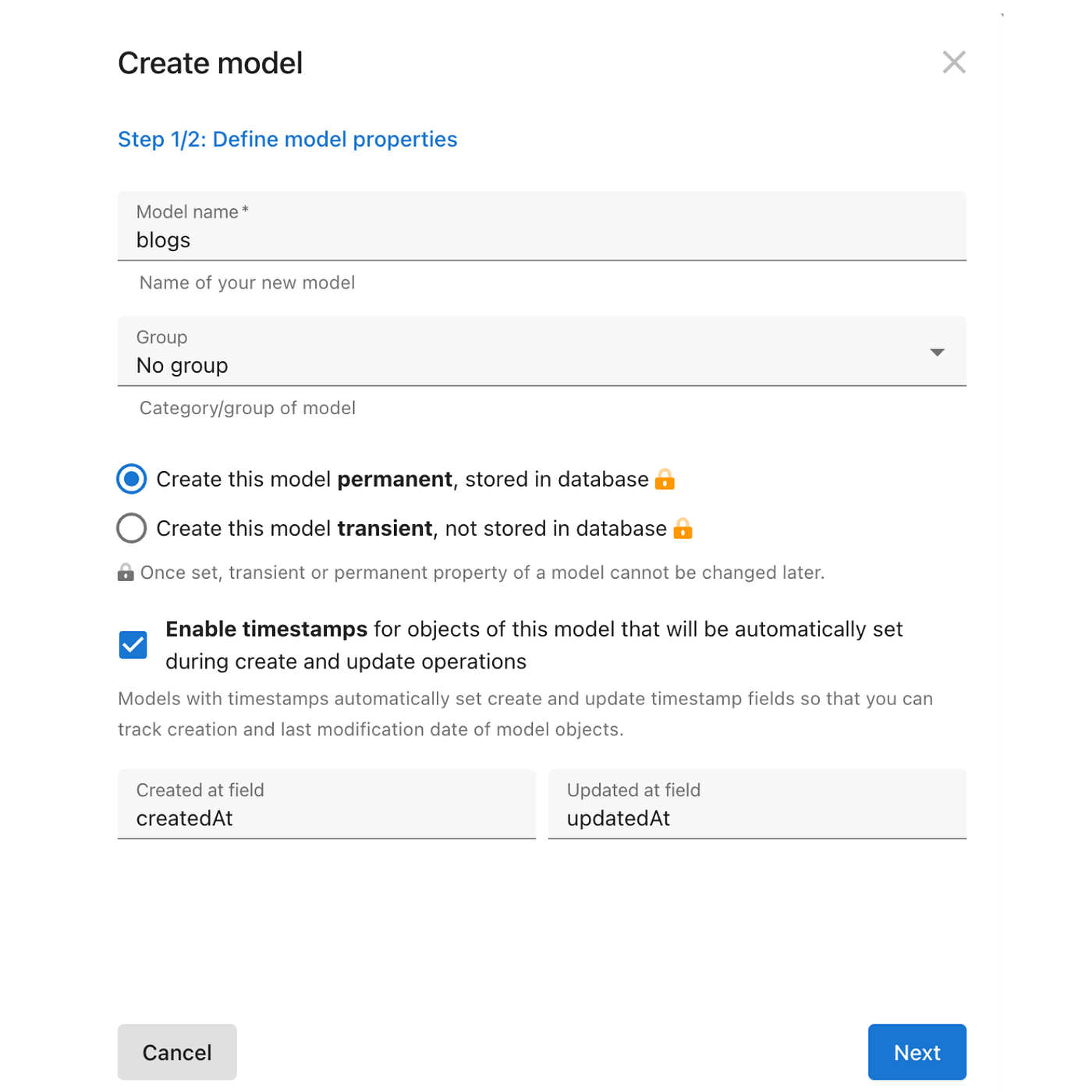Open the Group dropdown arrow
1092x1092 pixels.
click(938, 352)
